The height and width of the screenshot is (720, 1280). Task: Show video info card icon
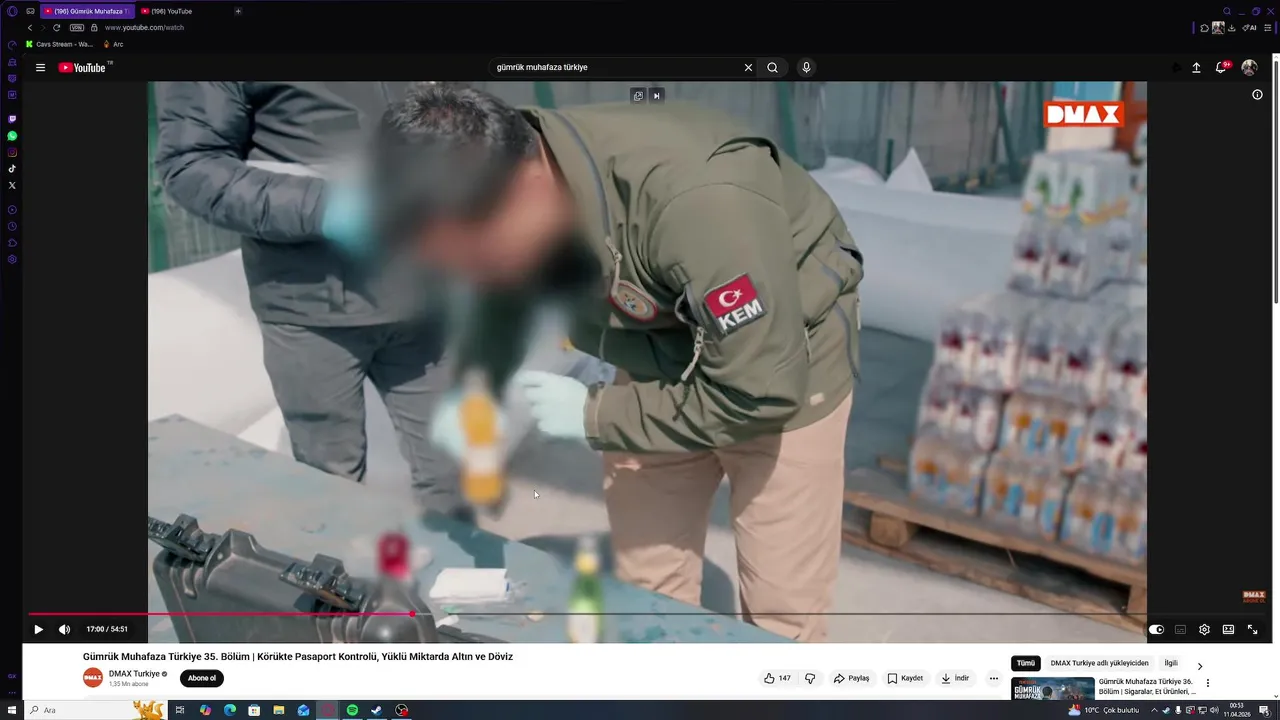pyautogui.click(x=1257, y=95)
